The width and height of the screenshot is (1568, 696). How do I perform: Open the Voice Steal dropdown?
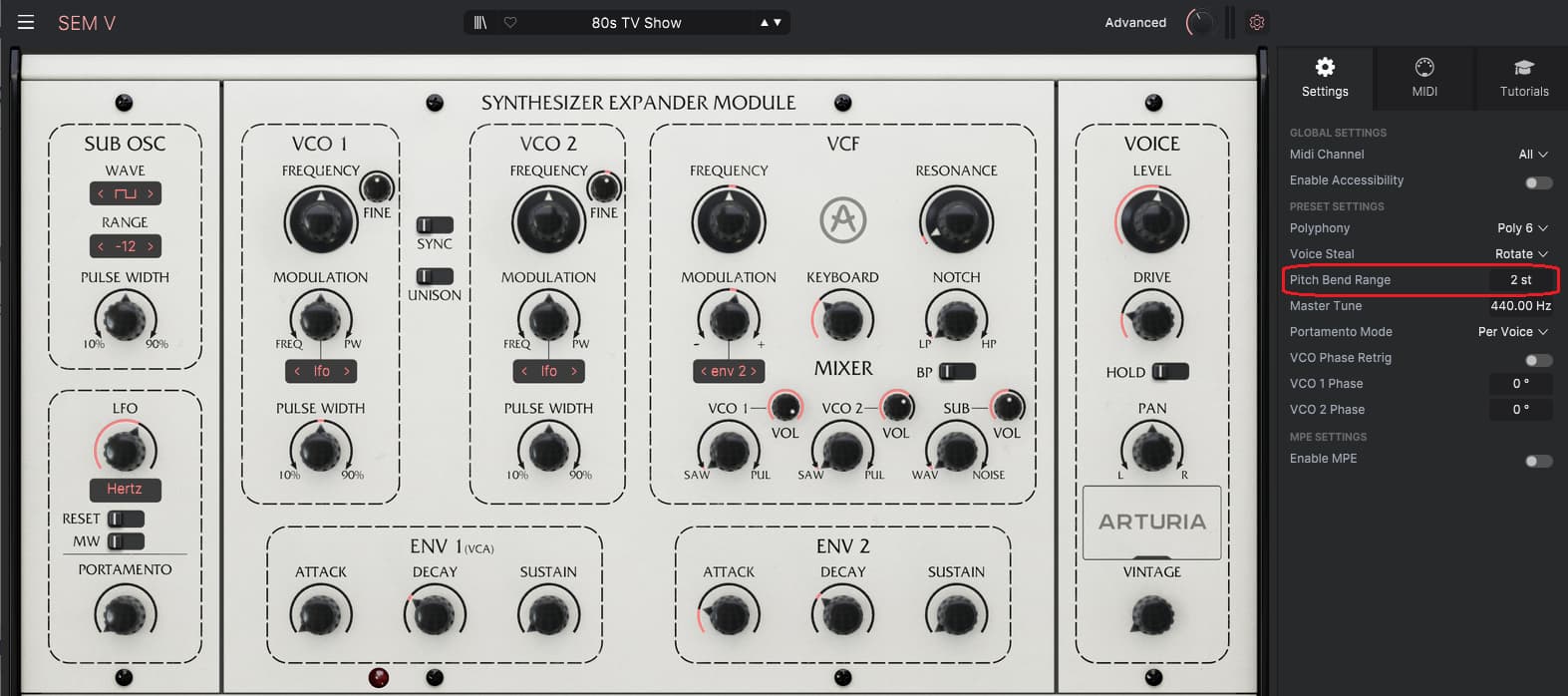click(1520, 254)
